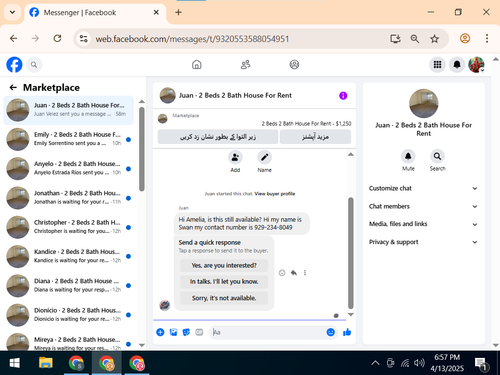Open File Explorer from taskbar
Image resolution: width=500 pixels, height=375 pixels.
point(46,363)
